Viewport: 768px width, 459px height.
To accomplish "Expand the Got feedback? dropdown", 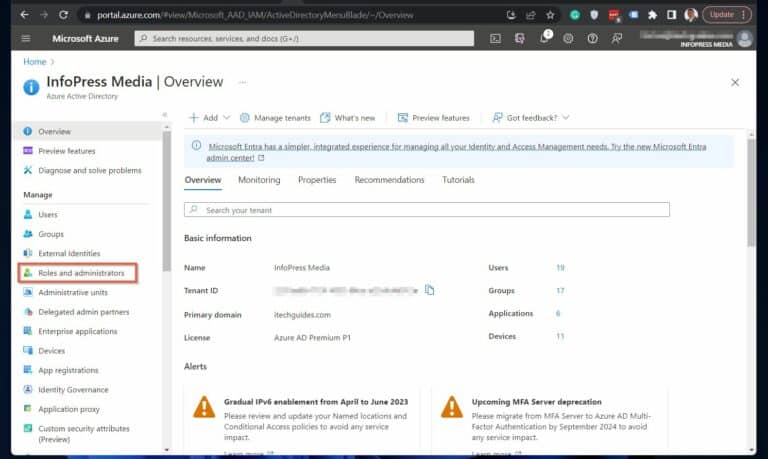I will tap(531, 118).
